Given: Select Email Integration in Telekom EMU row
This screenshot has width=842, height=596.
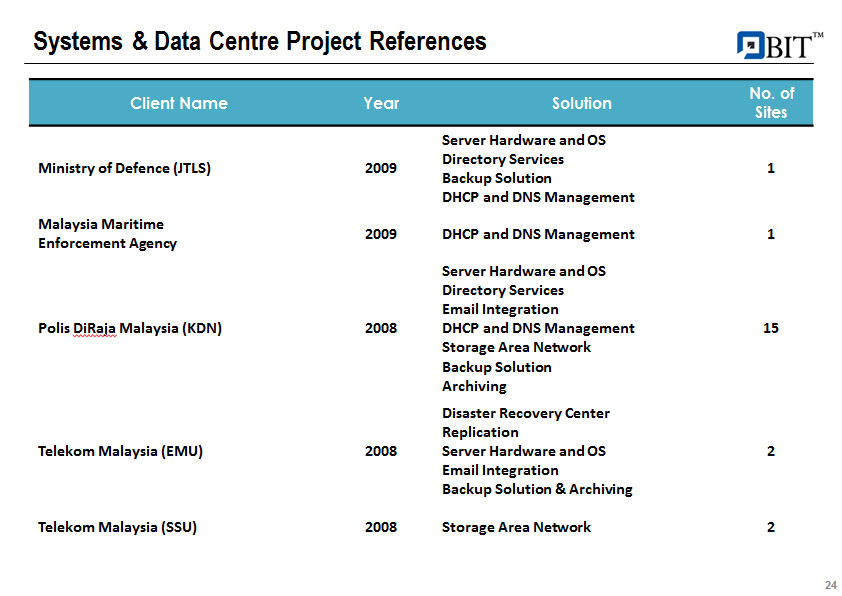Looking at the screenshot, I should coord(500,470).
